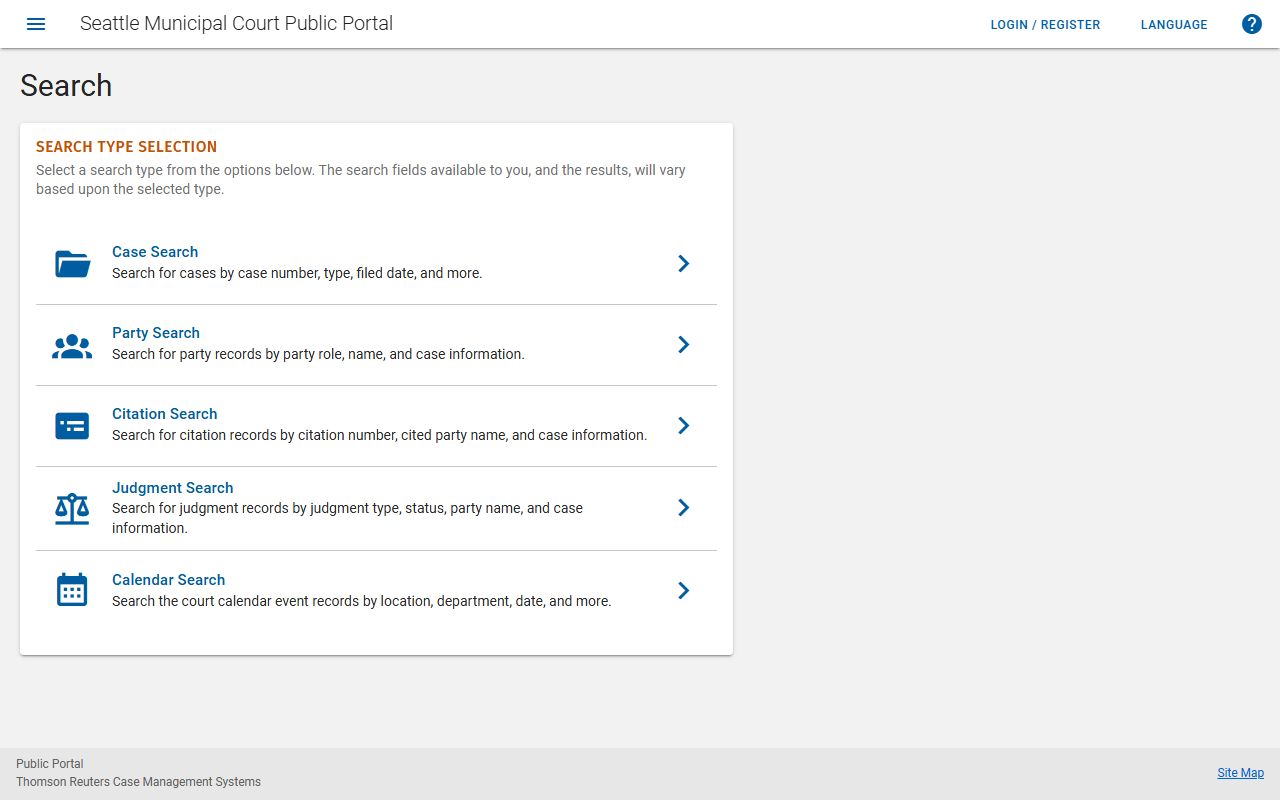1280x800 pixels.
Task: Click the 'Search for citation records' description
Action: coord(380,435)
